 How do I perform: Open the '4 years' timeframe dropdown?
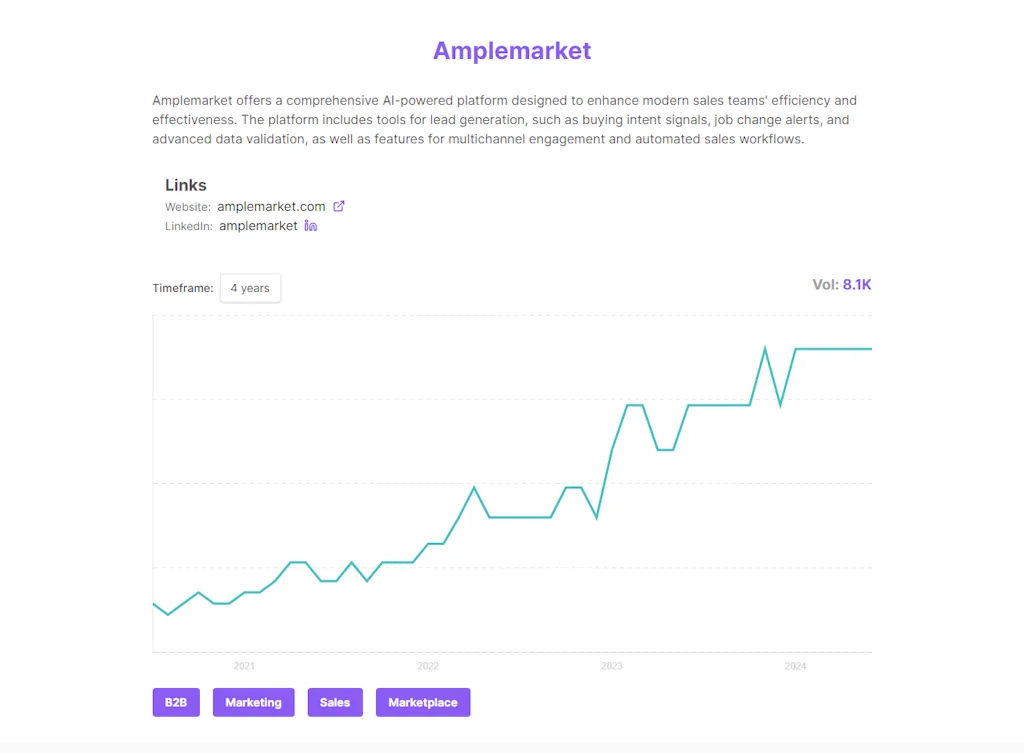click(x=250, y=288)
